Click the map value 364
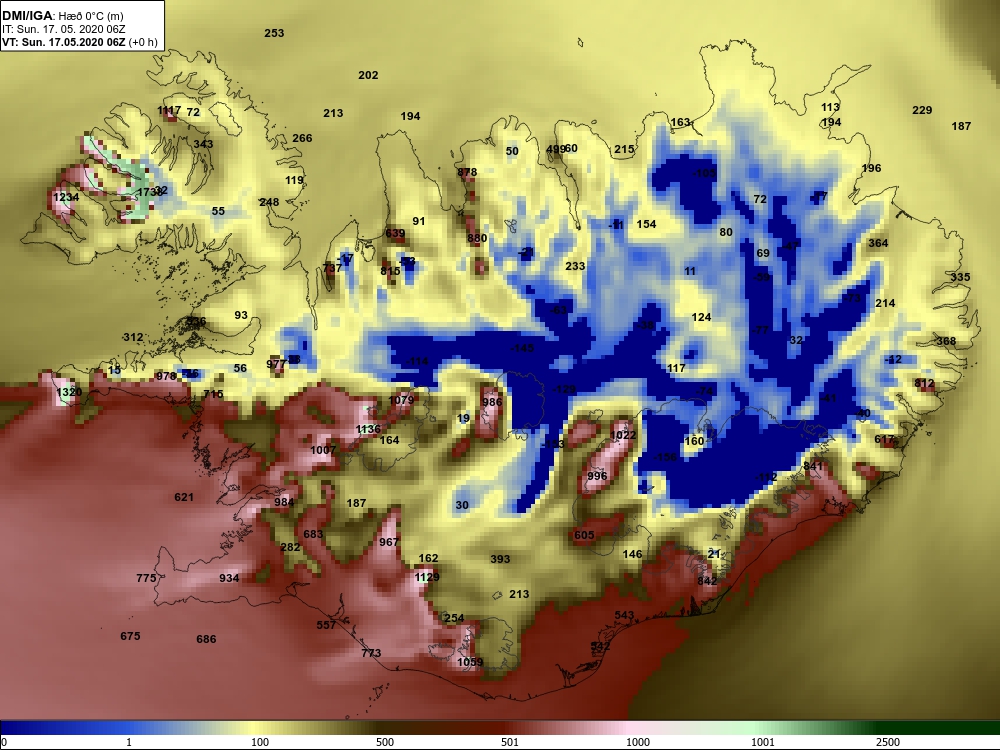 point(878,243)
